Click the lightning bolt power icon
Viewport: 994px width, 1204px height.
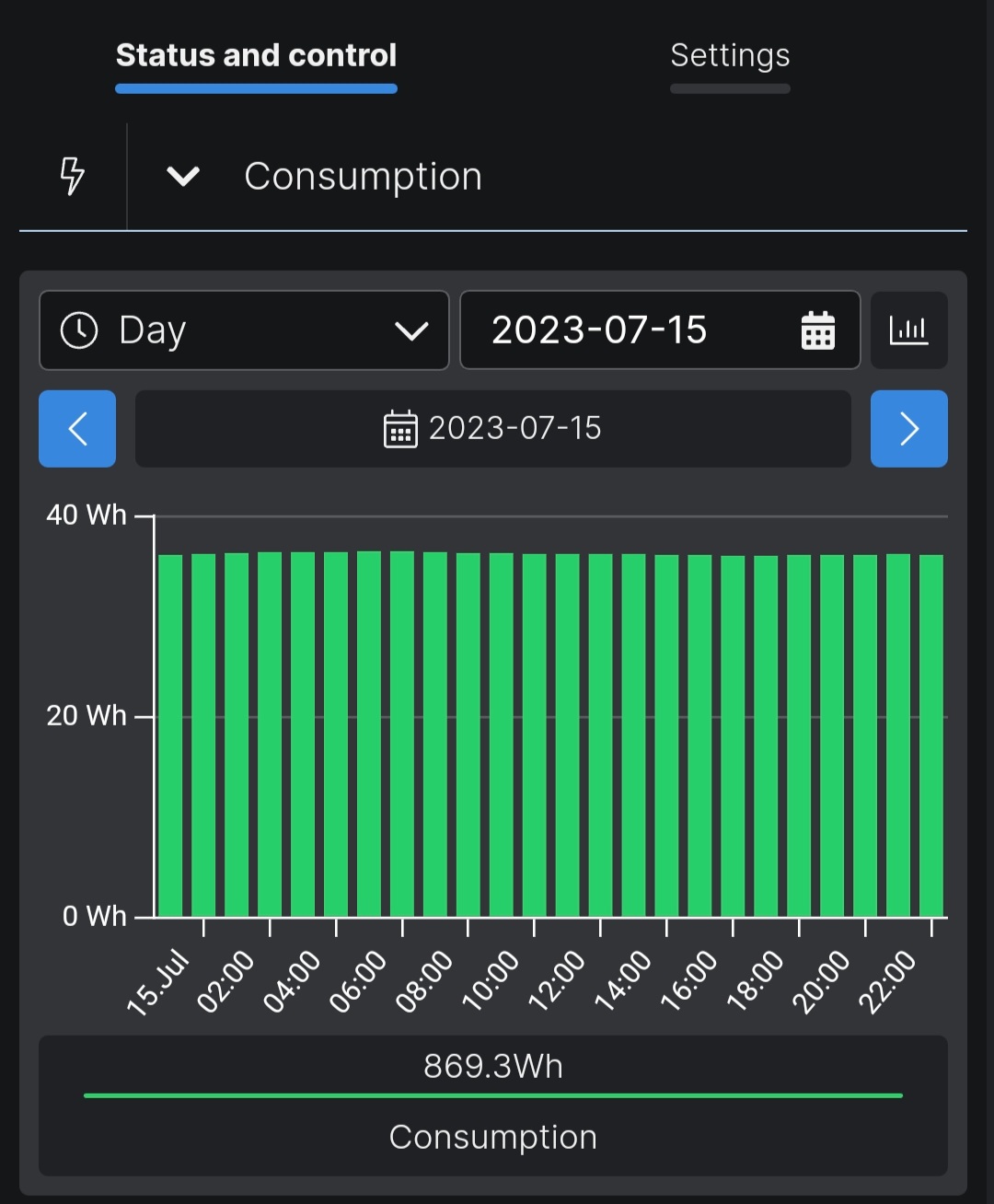(72, 175)
